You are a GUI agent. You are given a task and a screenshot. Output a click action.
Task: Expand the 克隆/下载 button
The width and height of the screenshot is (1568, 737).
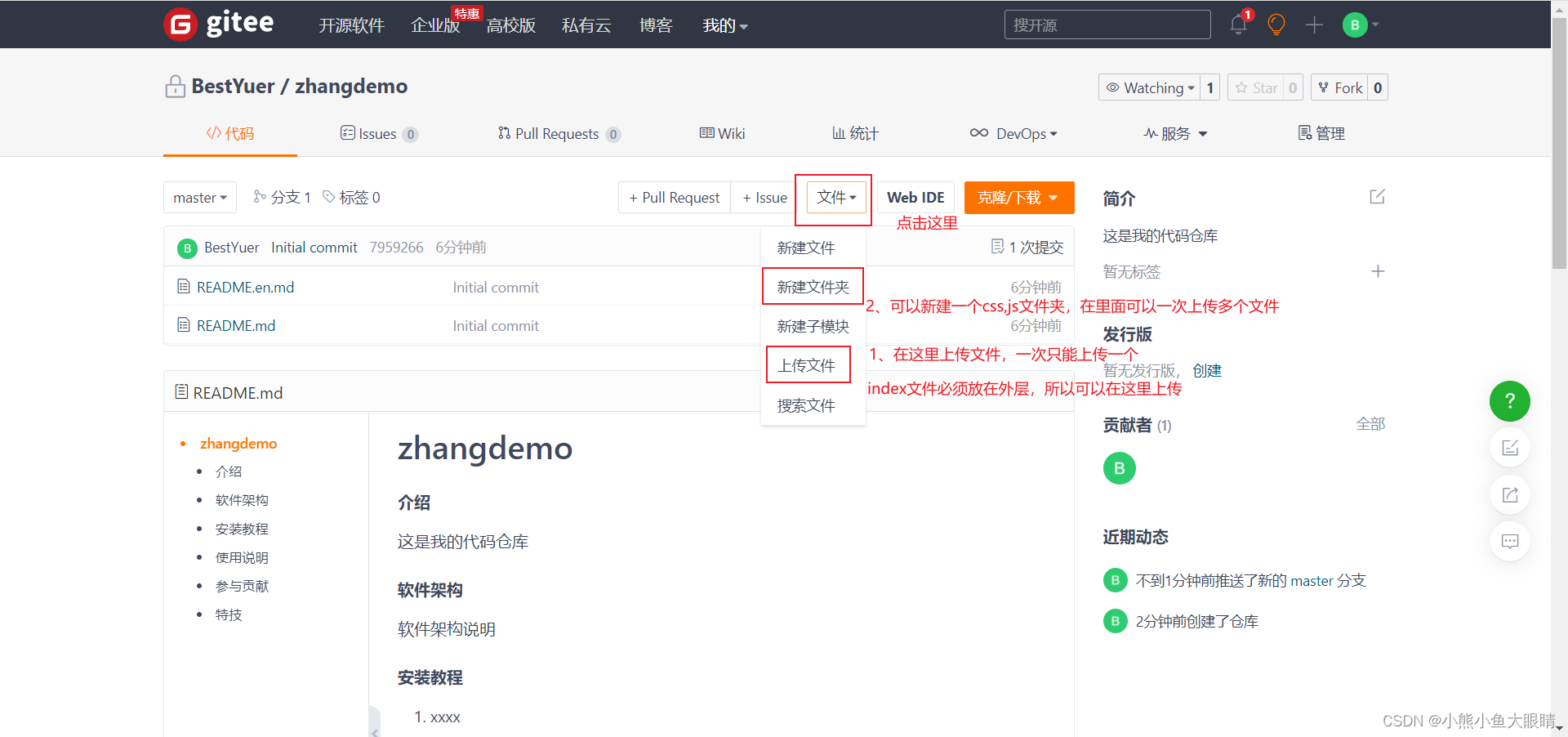pos(1019,197)
